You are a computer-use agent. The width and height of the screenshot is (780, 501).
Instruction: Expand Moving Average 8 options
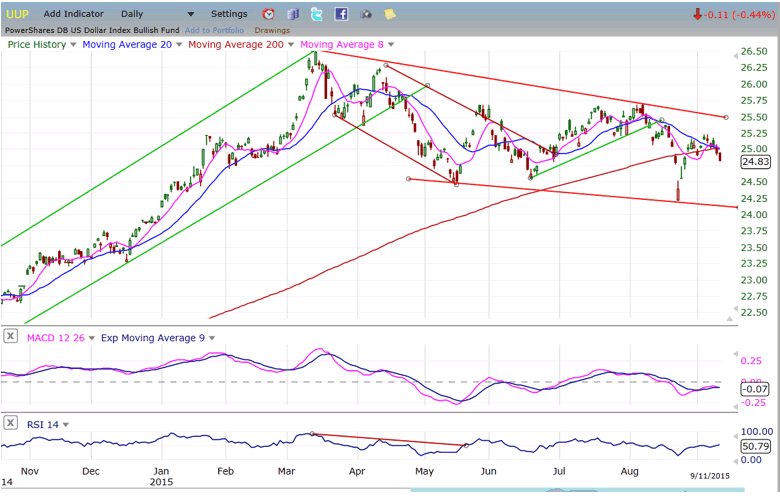click(x=391, y=45)
